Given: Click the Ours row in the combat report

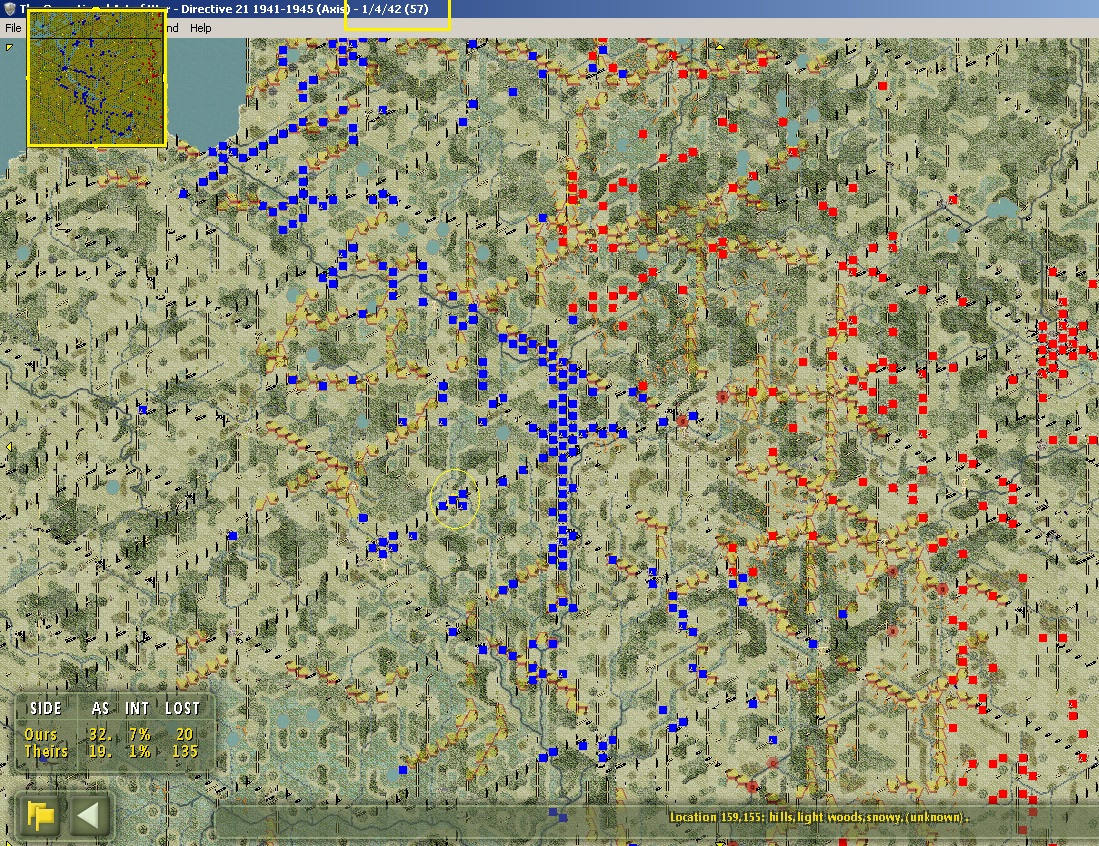Looking at the screenshot, I should point(109,734).
